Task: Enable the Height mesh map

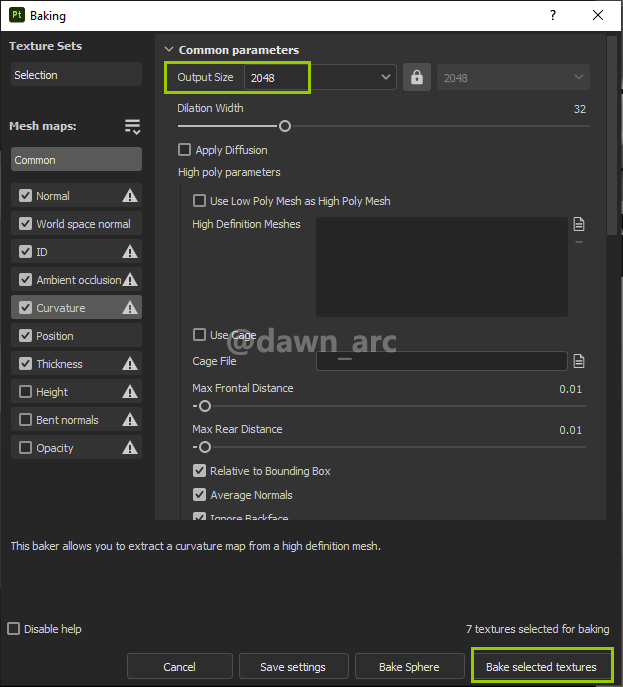Action: tap(25, 392)
